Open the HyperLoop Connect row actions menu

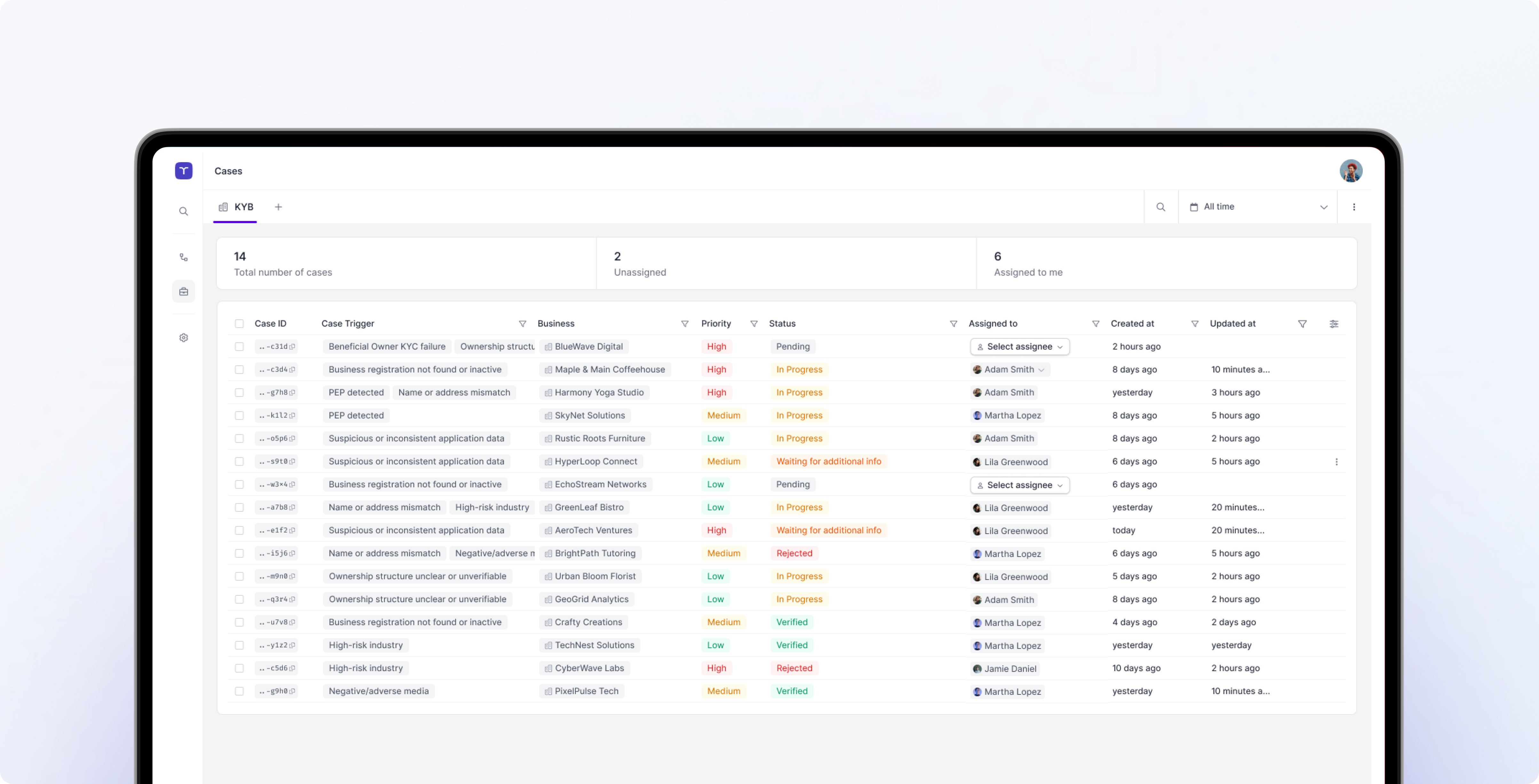(x=1336, y=462)
